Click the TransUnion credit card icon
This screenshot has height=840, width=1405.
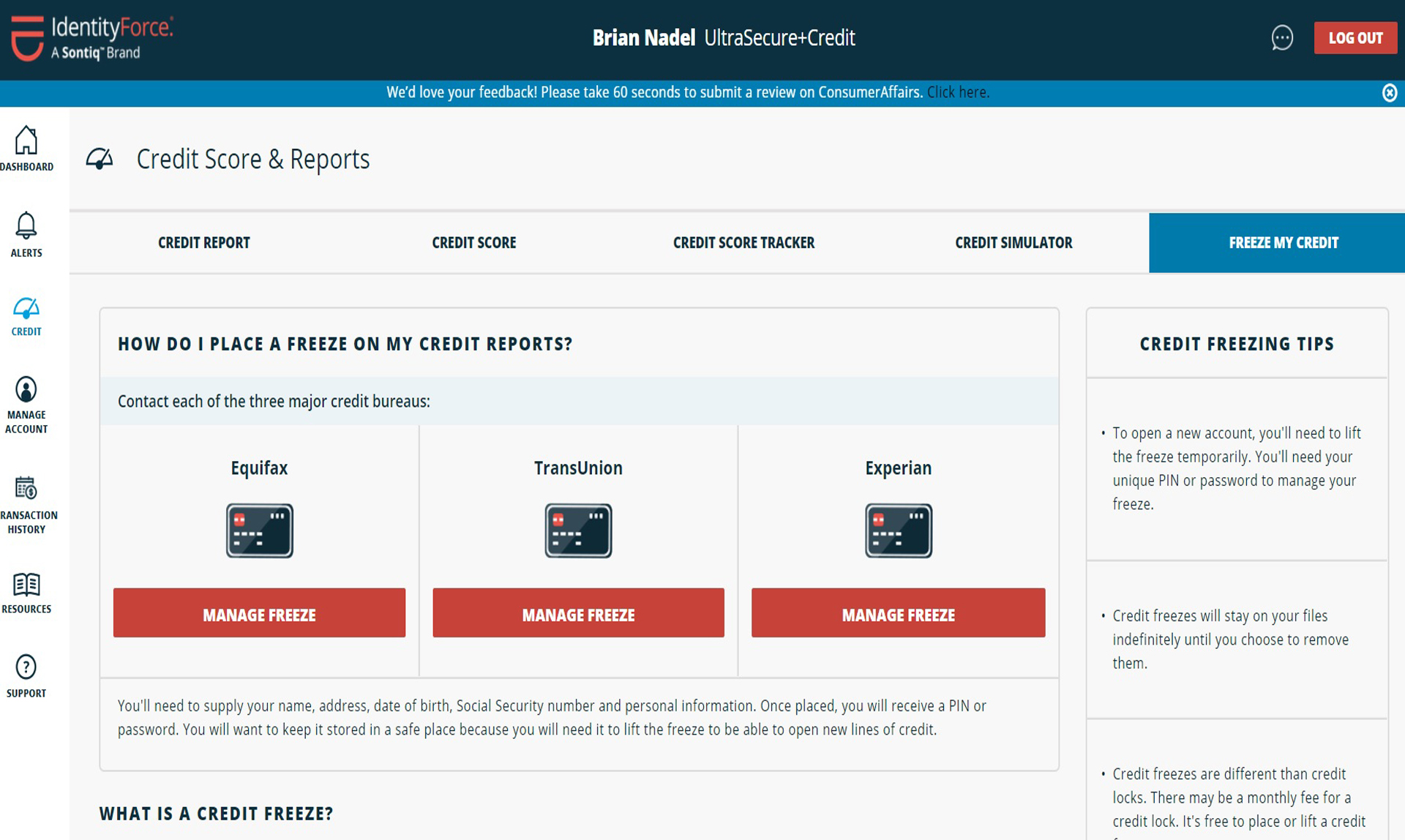click(x=578, y=530)
